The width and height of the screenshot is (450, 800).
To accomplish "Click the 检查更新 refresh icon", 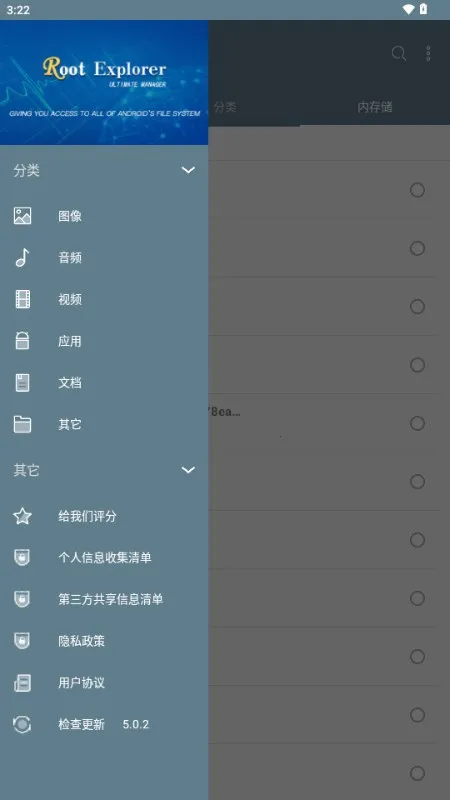I will (x=22, y=724).
